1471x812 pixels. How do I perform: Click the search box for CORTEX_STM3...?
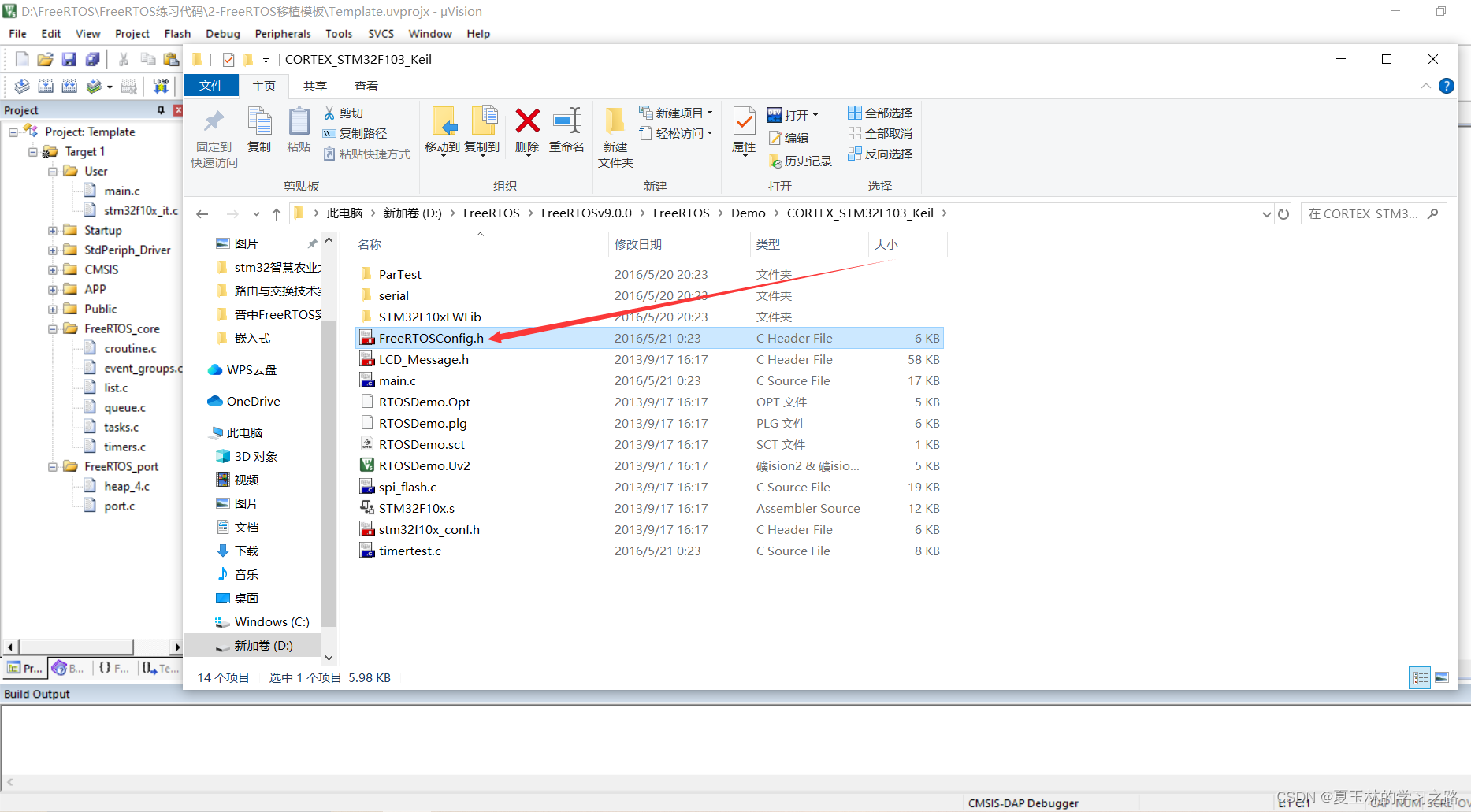[1373, 213]
